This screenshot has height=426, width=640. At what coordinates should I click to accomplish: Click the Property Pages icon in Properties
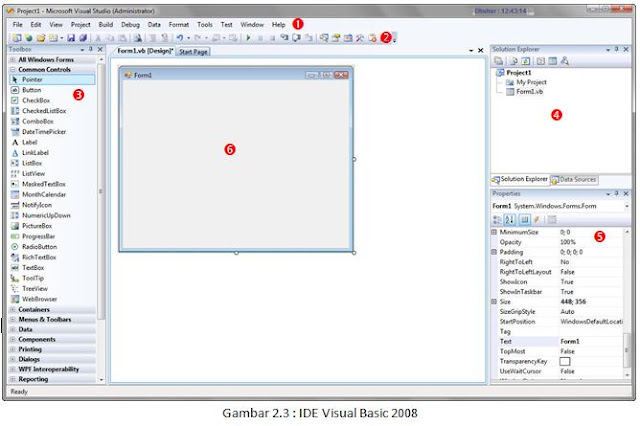click(x=552, y=220)
